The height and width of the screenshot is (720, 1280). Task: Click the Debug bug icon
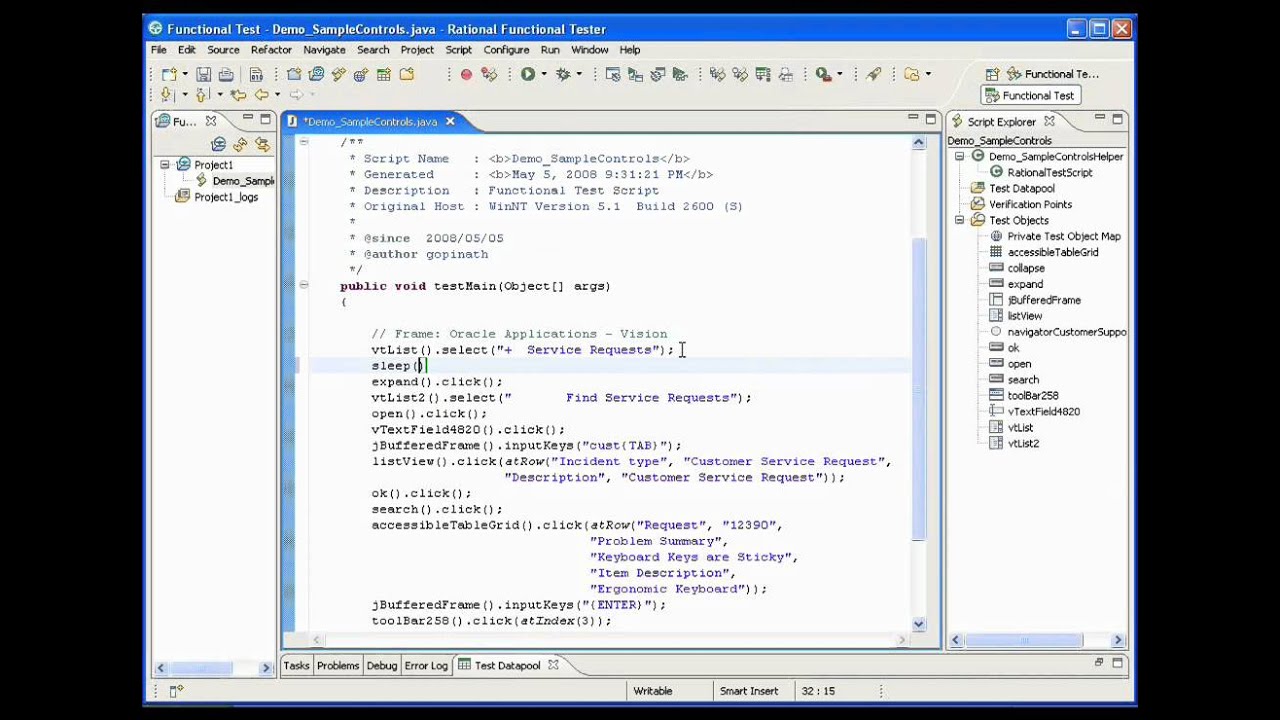click(563, 74)
